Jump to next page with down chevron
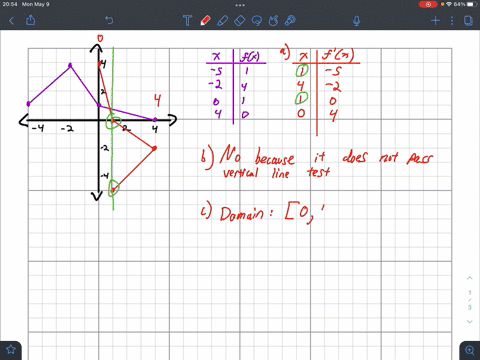480x360 pixels. (x=470, y=322)
